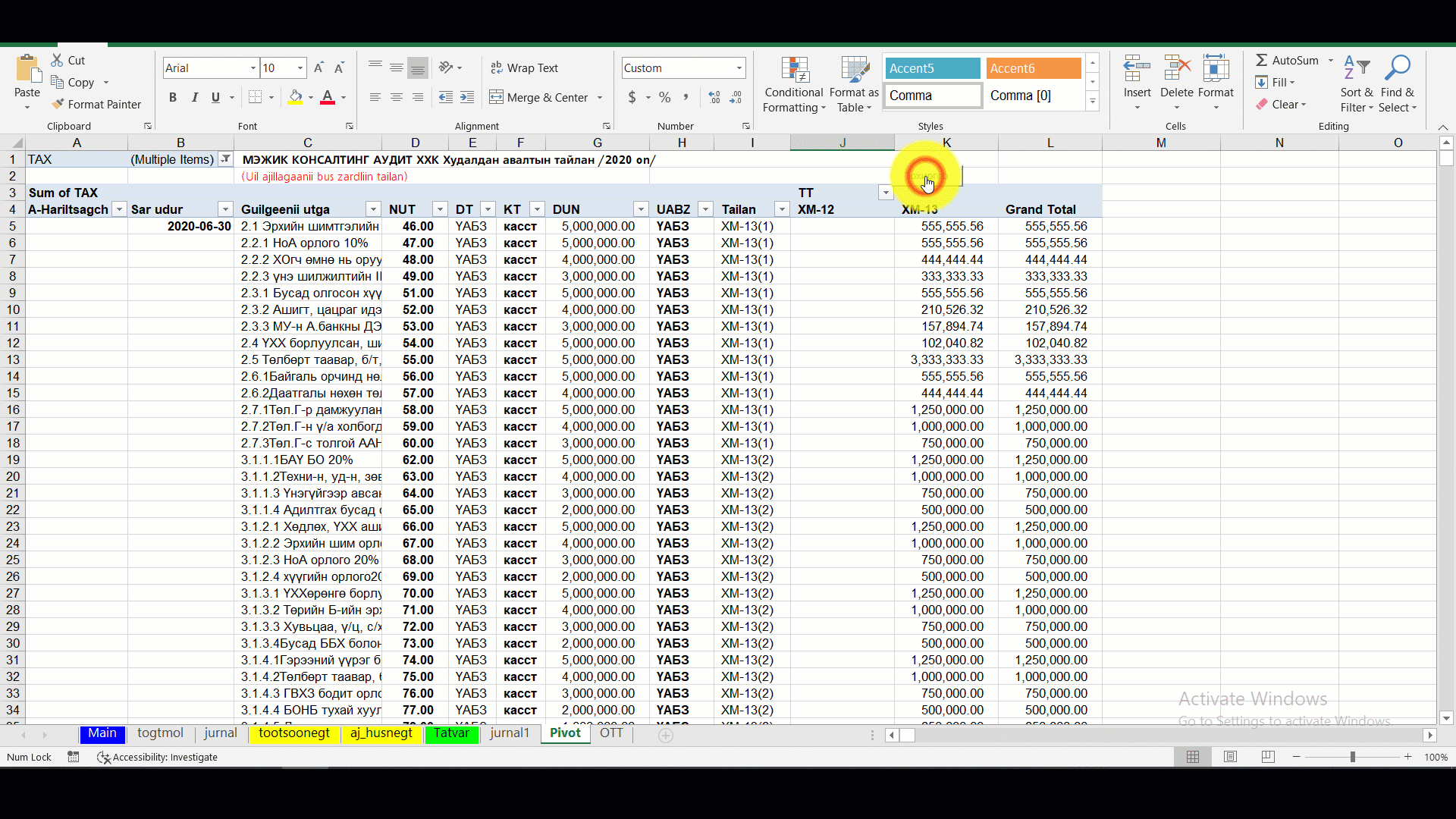
Task: Toggle Underline formatting
Action: coord(215,97)
